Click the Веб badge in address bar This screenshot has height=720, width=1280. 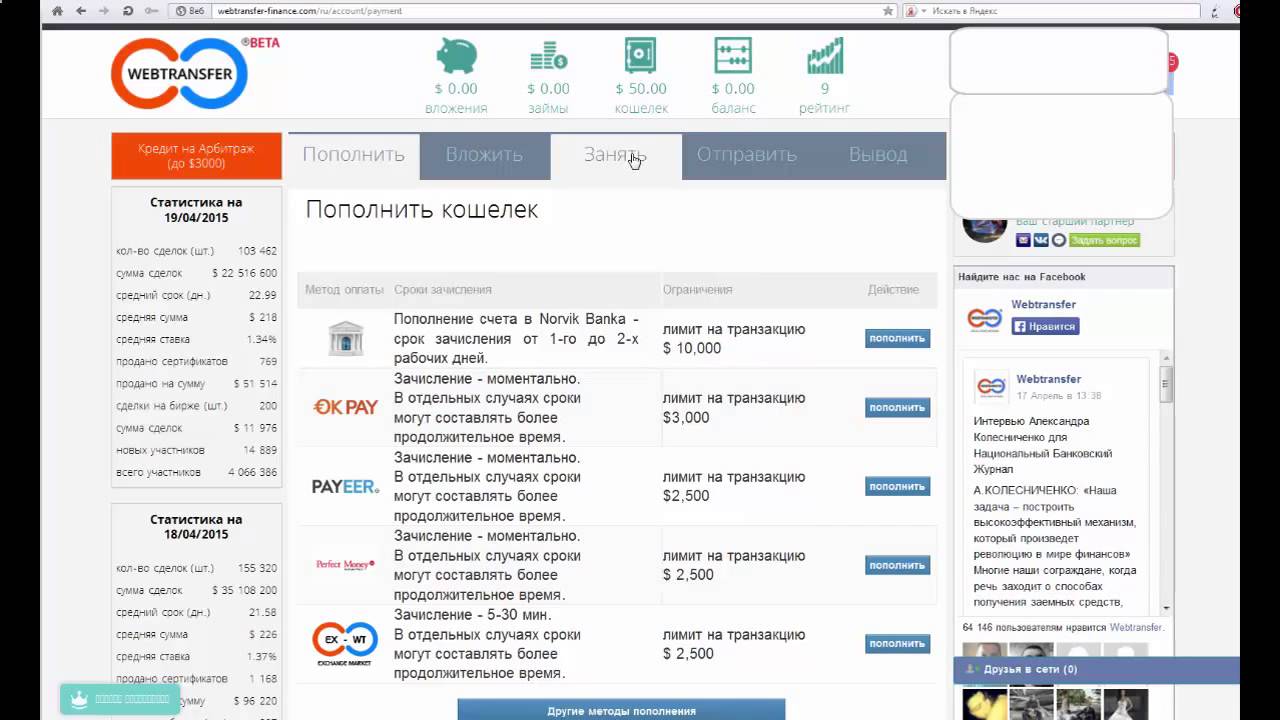(x=190, y=11)
